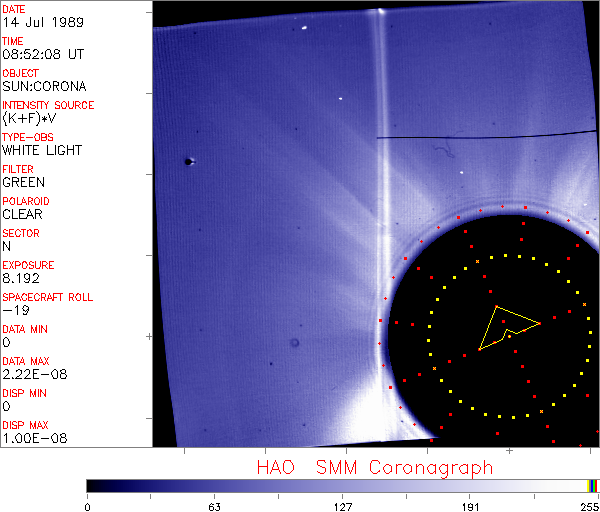Select the display max value 1.00E-08
600x512 pixels.
pos(35,439)
